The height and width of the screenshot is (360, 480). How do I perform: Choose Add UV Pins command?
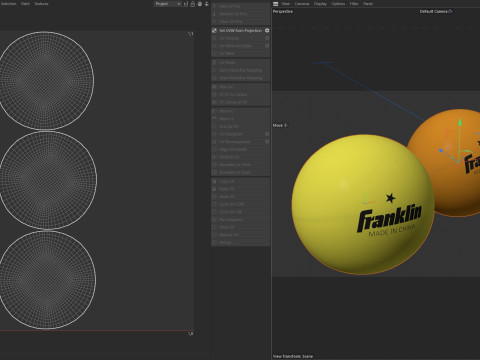tap(241, 6)
